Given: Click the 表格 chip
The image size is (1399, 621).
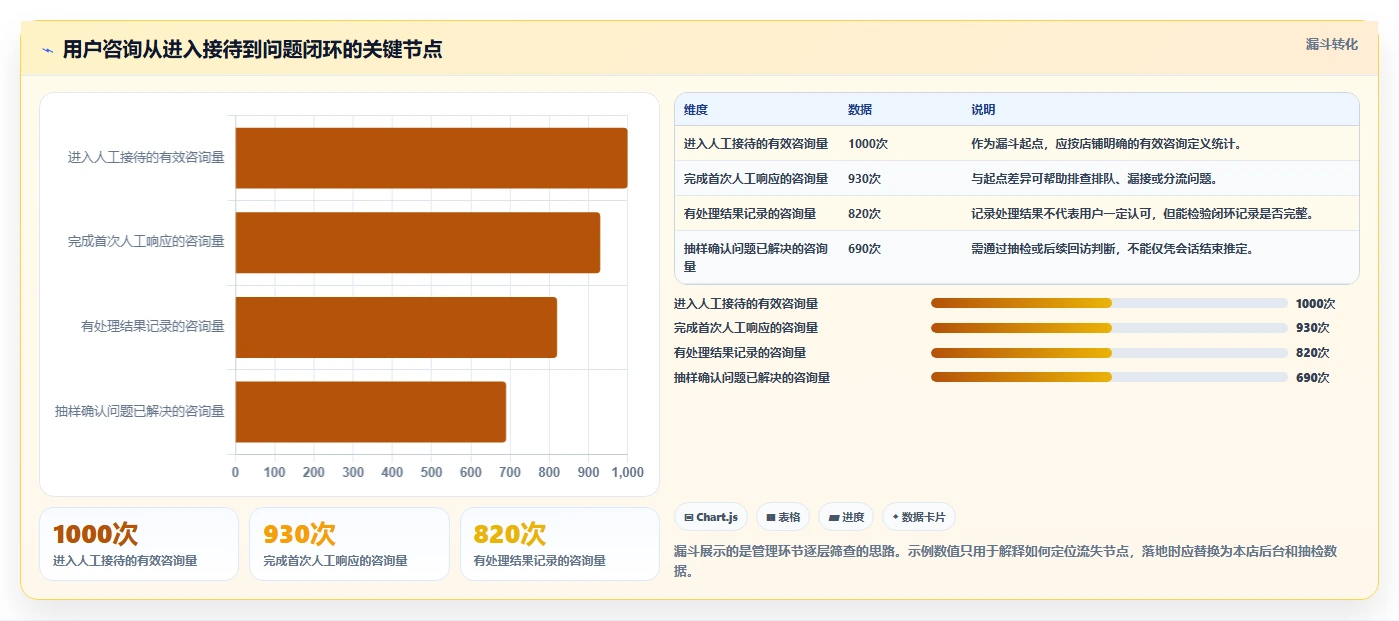Looking at the screenshot, I should click(783, 517).
